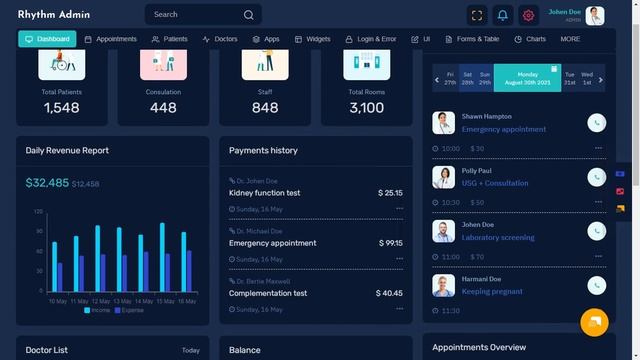Click Staff card illustration
Screen dimensions: 640x360
click(x=265, y=64)
